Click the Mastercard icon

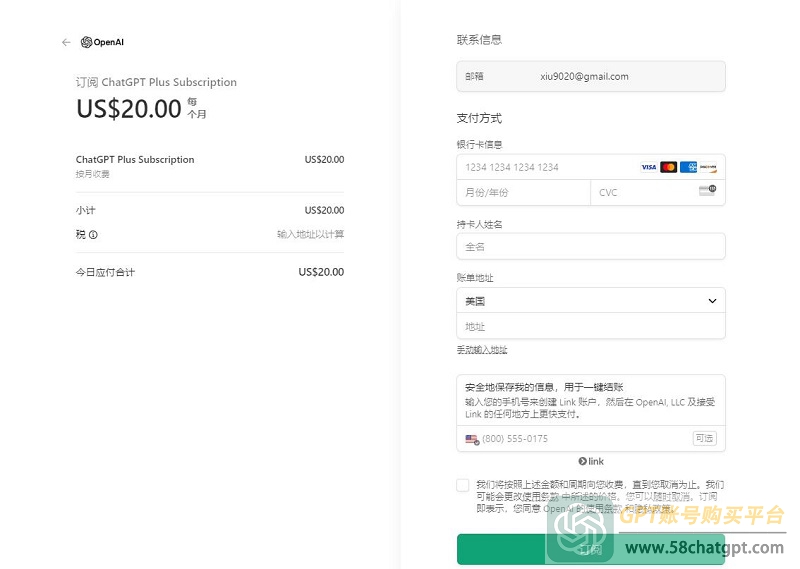pos(668,167)
